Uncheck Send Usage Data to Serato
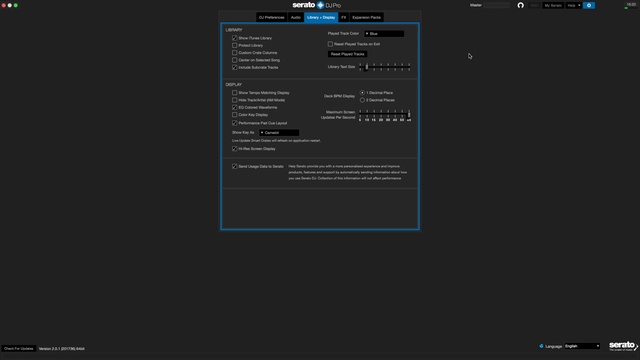Viewport: 640px width, 360px height. tap(235, 167)
